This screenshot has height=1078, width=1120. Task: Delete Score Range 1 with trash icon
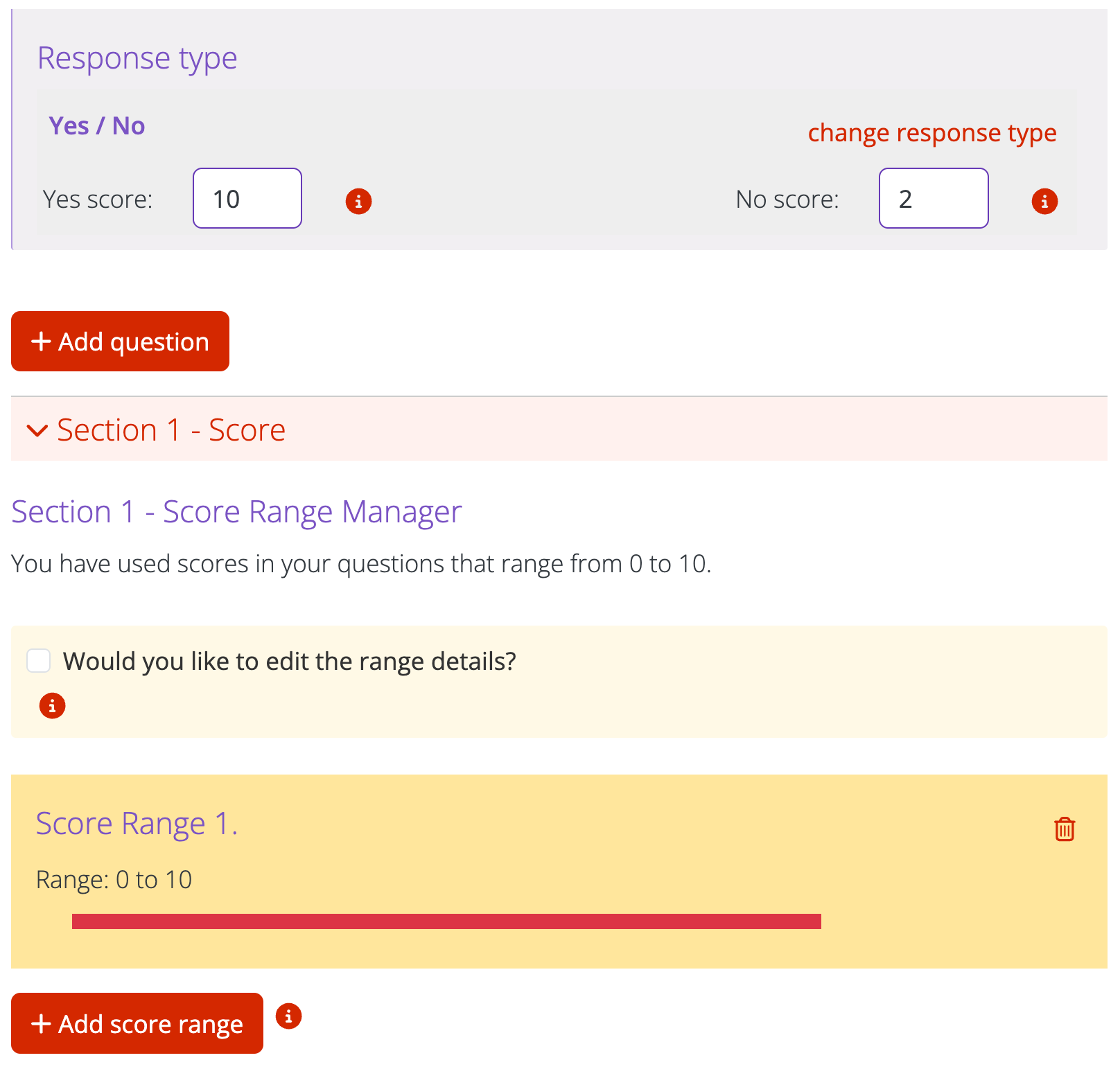tap(1064, 829)
